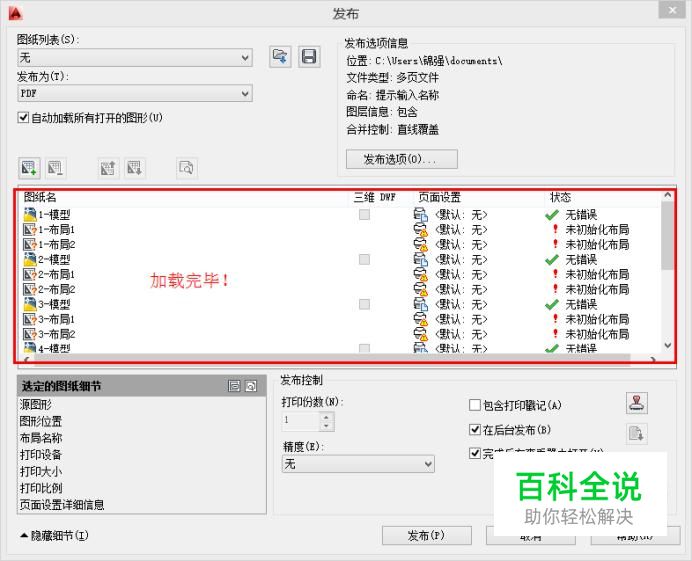Click page setup value of 2-模型
Image resolution: width=692 pixels, height=561 pixels.
(461, 260)
